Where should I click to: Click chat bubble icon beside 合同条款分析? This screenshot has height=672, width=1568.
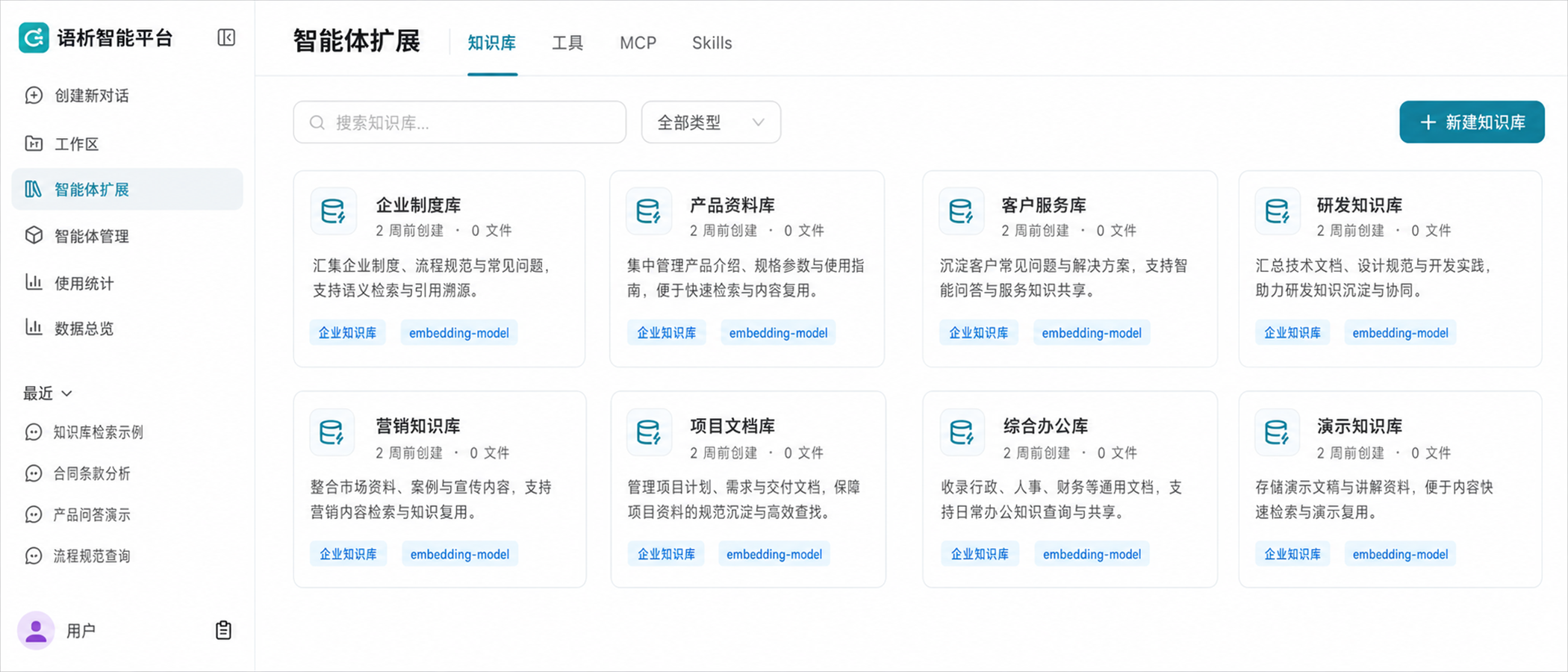point(34,473)
